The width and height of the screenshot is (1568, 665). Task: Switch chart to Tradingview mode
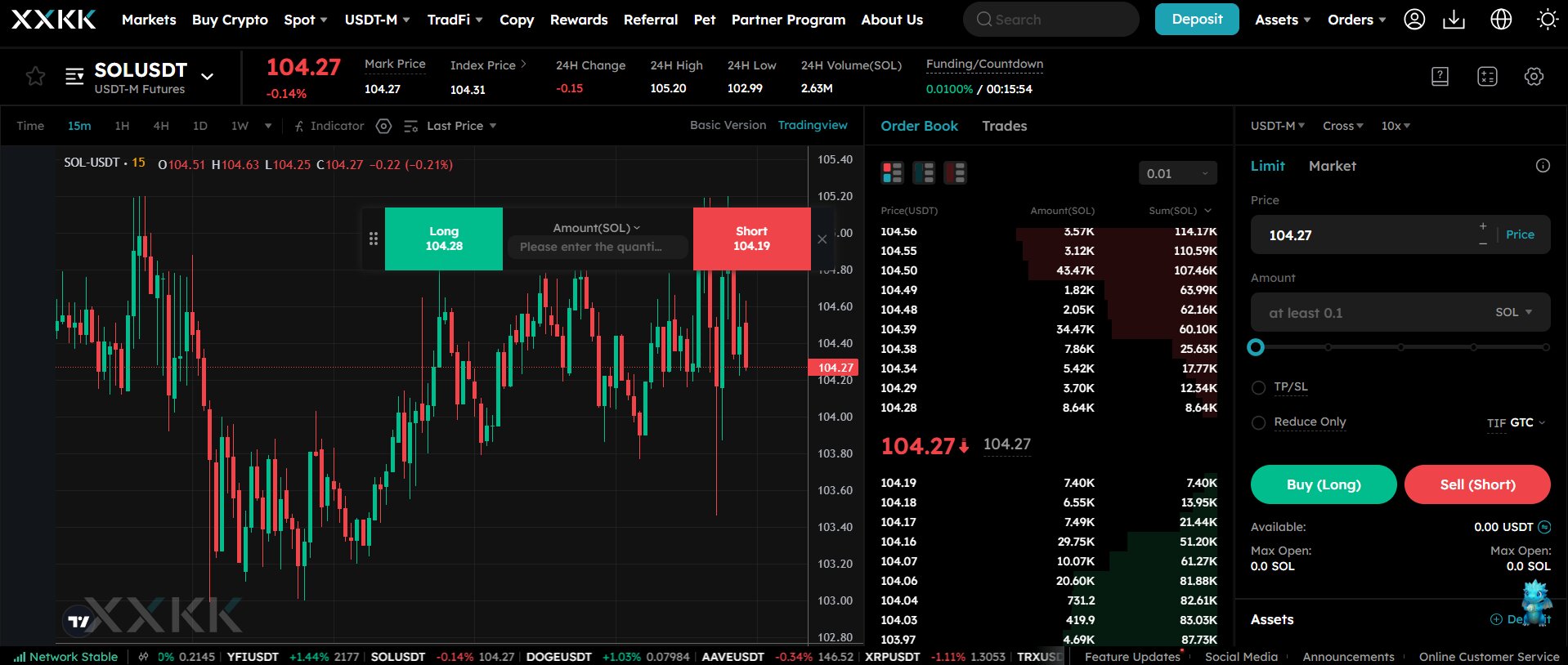[813, 125]
